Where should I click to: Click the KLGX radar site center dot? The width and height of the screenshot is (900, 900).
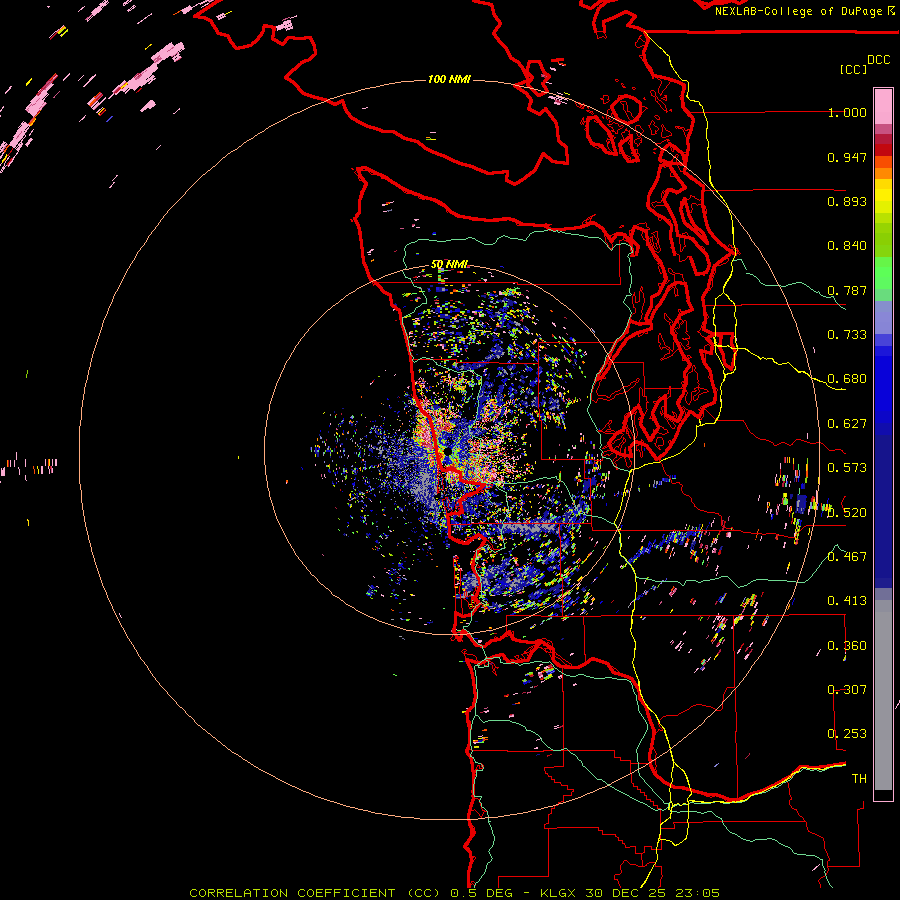coord(447,452)
